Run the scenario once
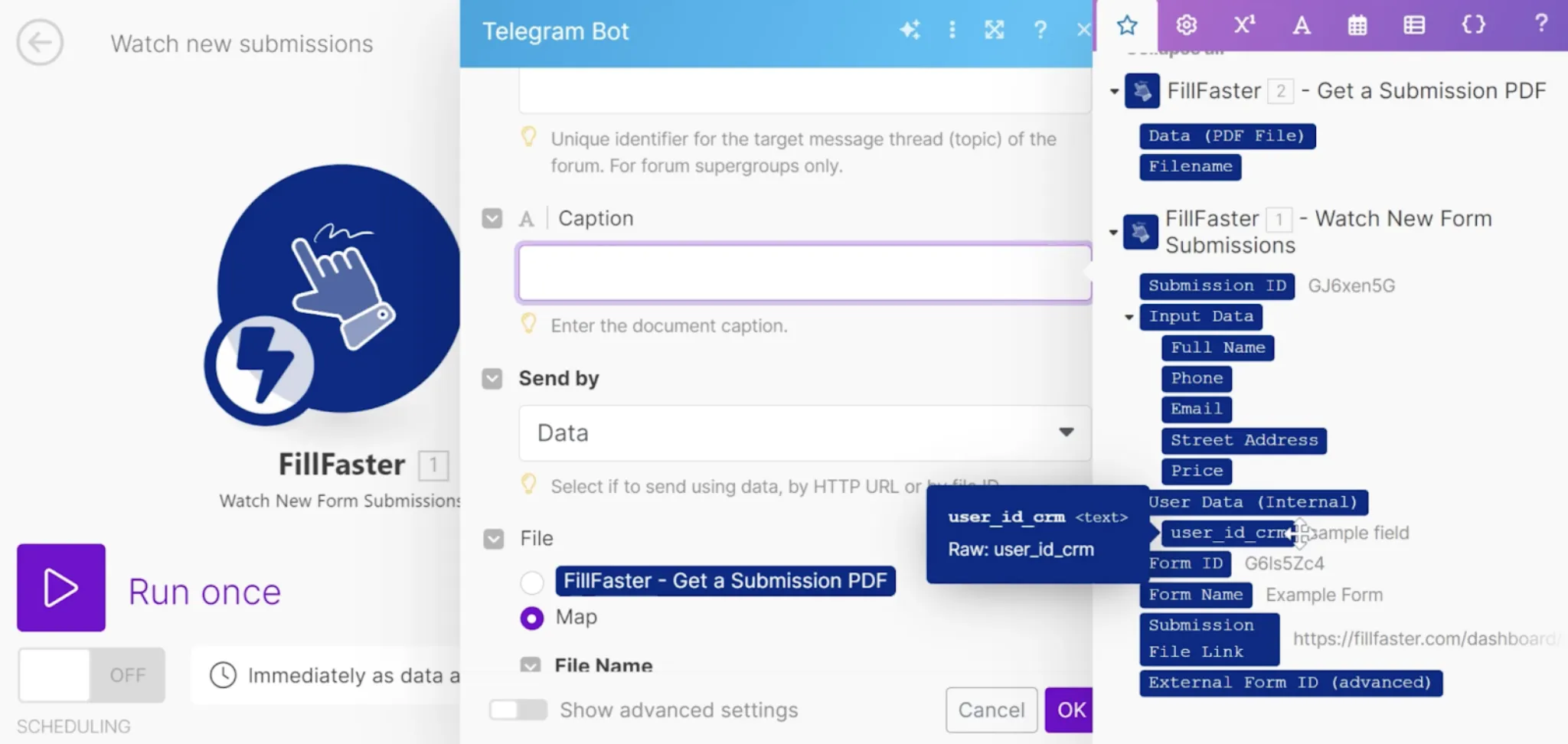The height and width of the screenshot is (744, 1568). [x=61, y=588]
